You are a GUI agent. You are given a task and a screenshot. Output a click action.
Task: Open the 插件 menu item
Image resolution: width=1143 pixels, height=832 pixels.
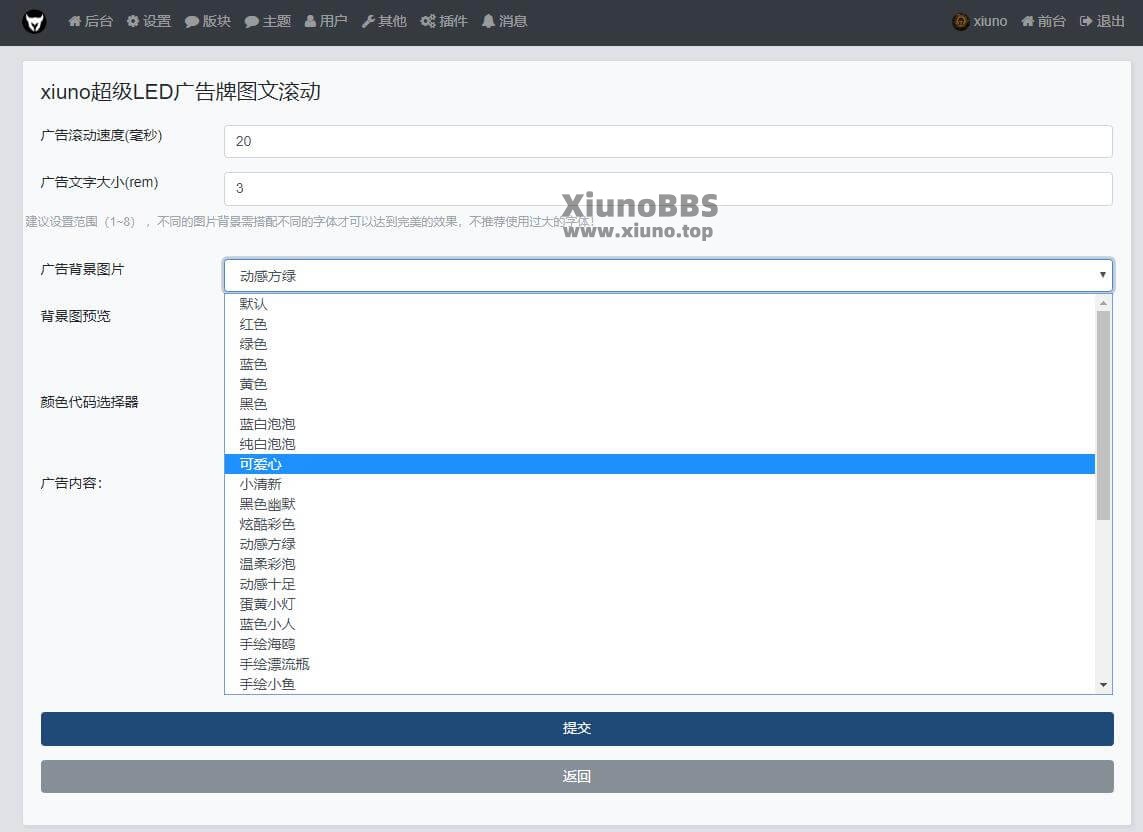coord(444,21)
